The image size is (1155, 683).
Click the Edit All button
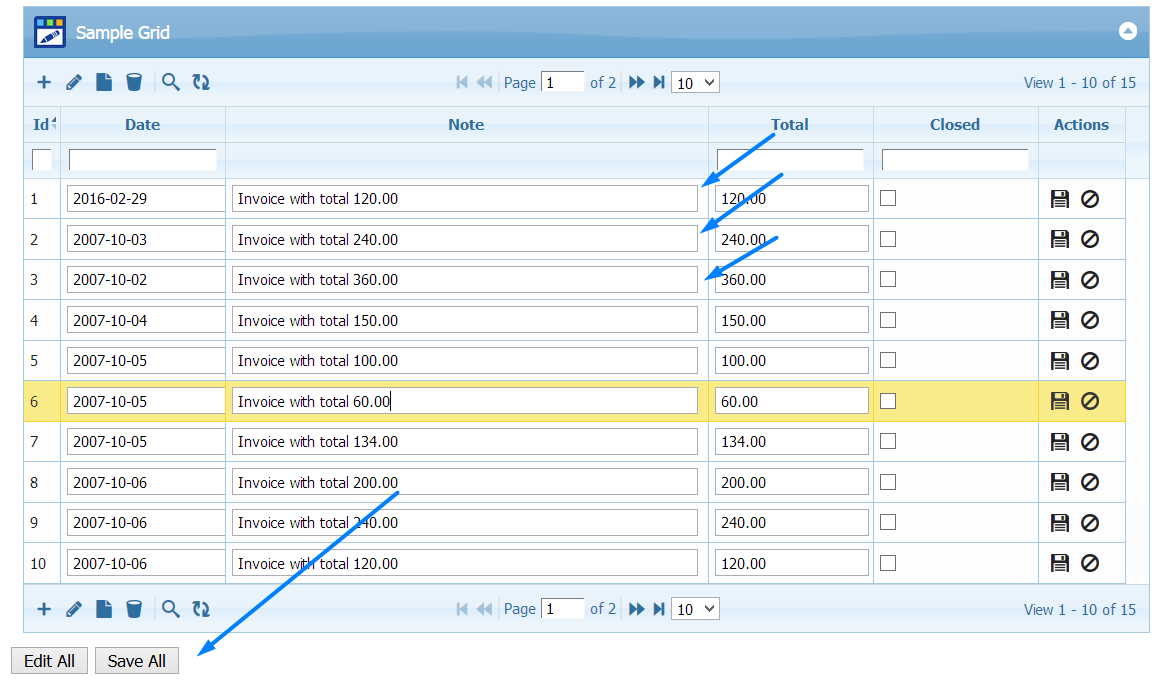point(50,661)
